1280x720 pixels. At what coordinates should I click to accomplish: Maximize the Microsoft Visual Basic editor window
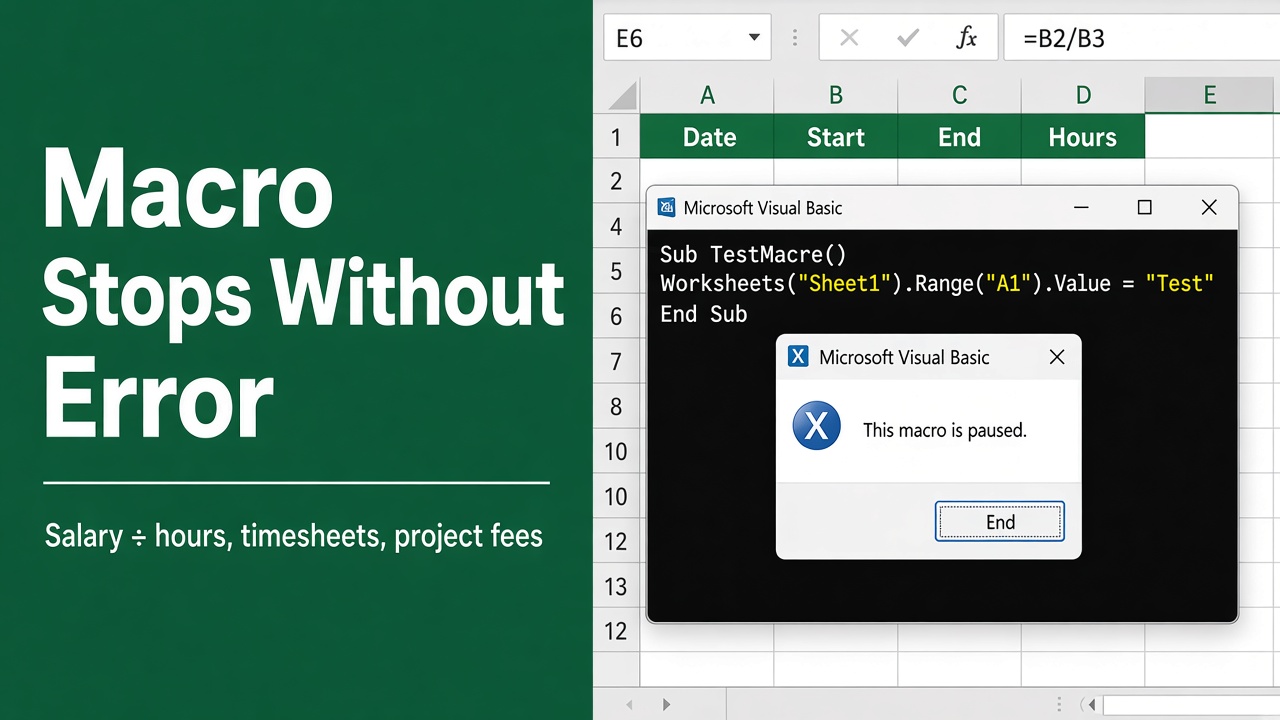pos(1145,208)
